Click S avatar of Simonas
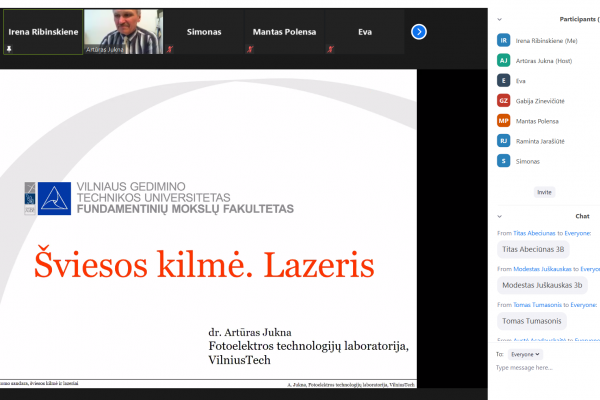Screen dimensions: 600x400 [504, 161]
